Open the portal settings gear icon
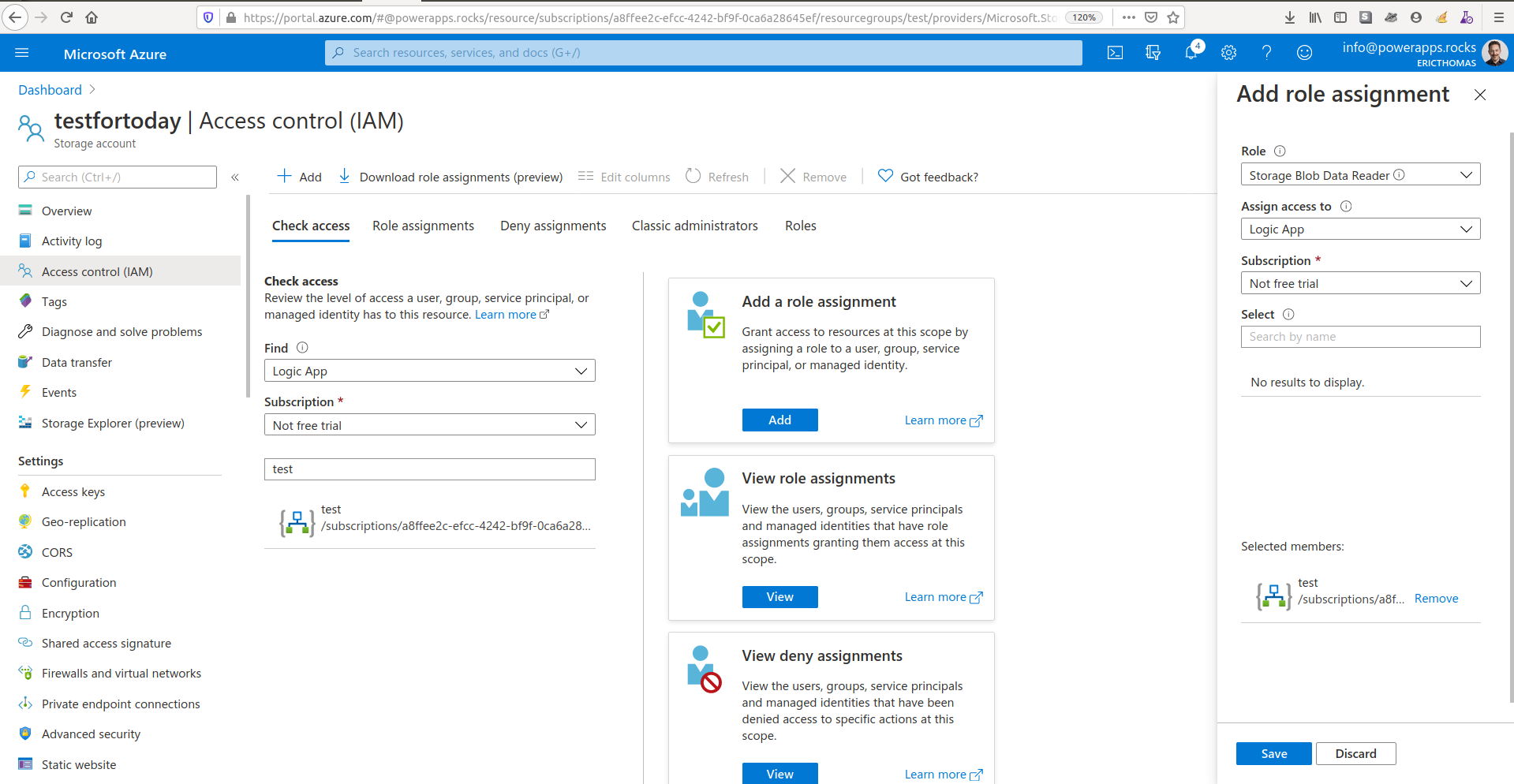Image resolution: width=1514 pixels, height=784 pixels. [x=1228, y=52]
